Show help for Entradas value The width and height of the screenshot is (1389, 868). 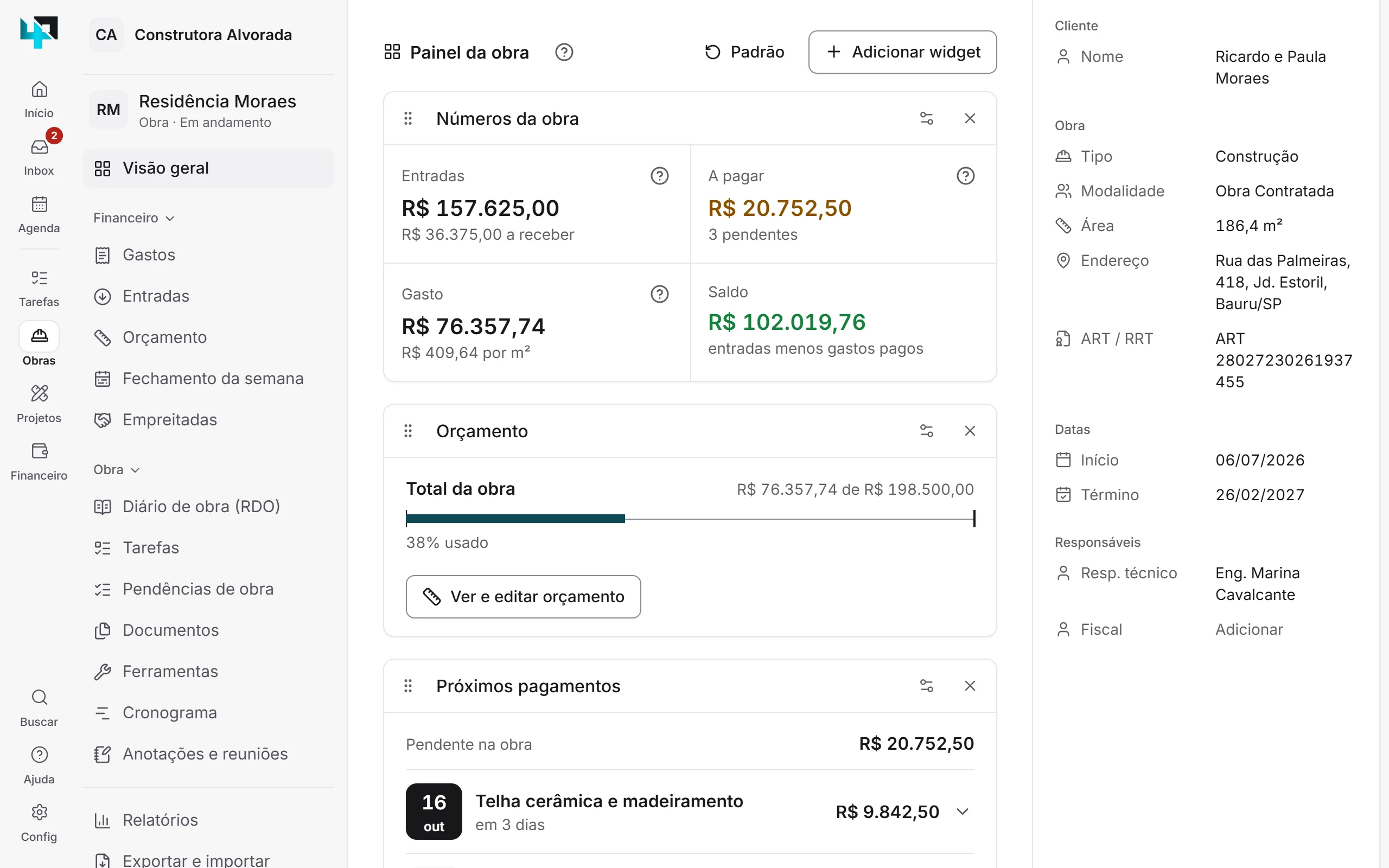pyautogui.click(x=659, y=176)
